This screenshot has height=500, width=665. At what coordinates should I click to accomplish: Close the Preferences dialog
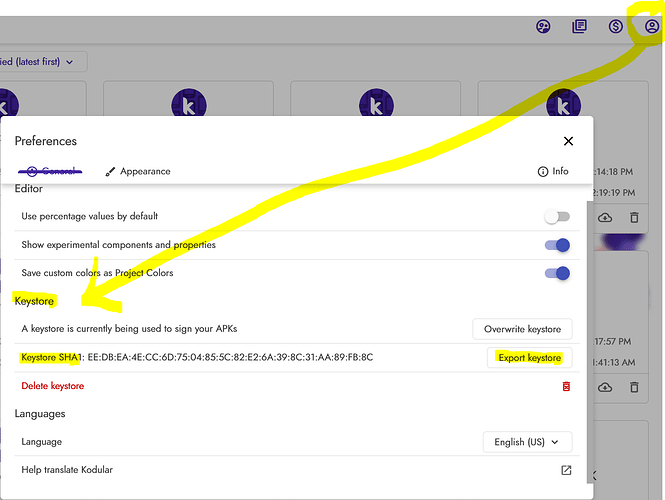click(568, 141)
